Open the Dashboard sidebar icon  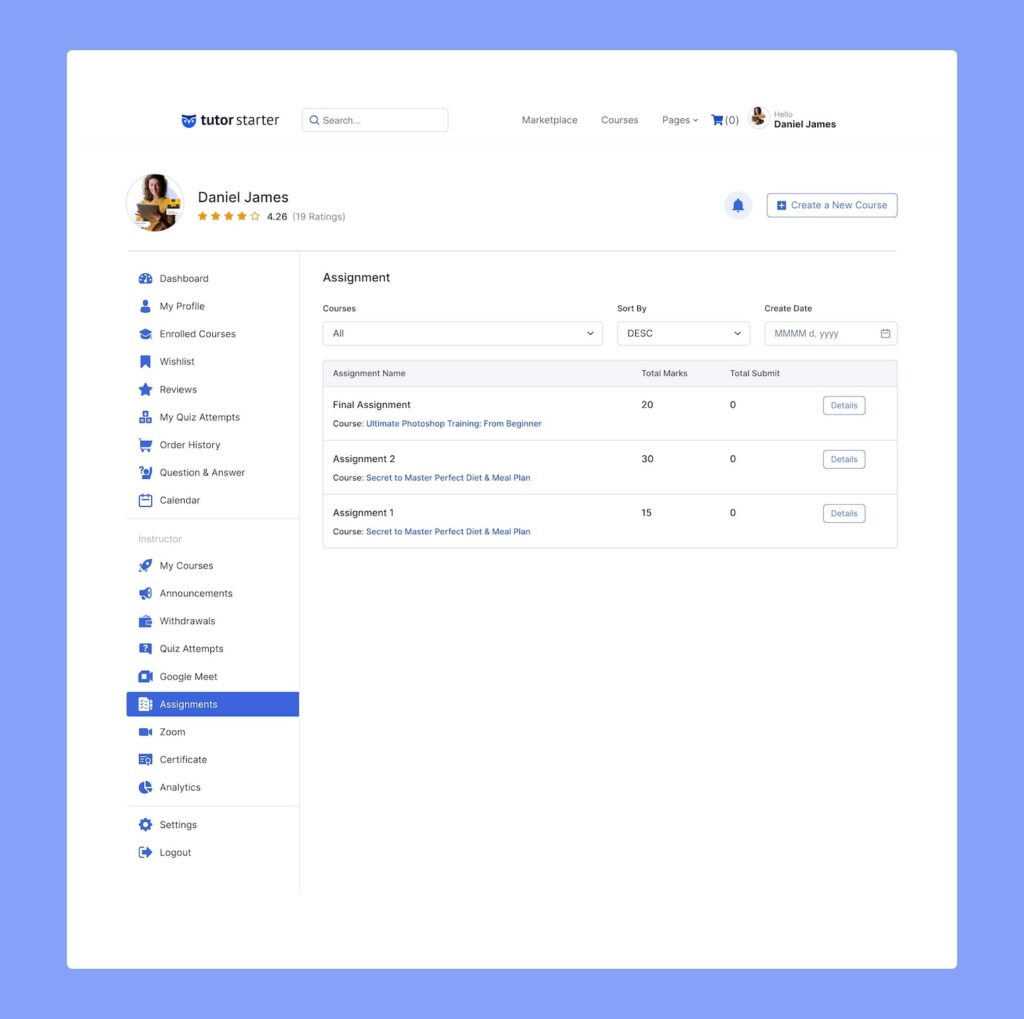pyautogui.click(x=143, y=278)
